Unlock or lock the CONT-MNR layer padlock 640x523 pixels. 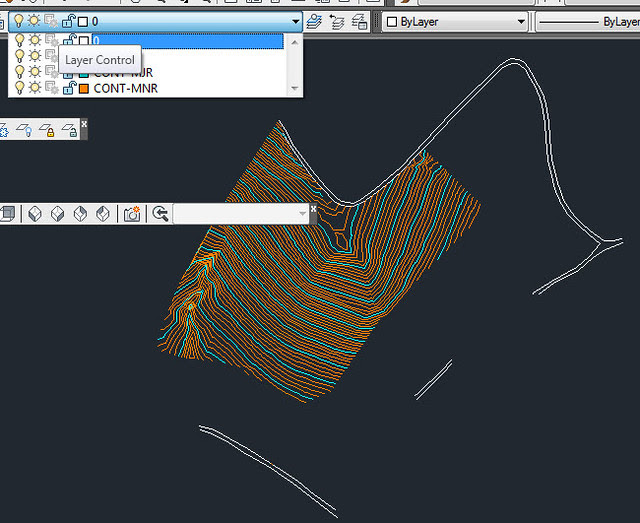(x=68, y=88)
